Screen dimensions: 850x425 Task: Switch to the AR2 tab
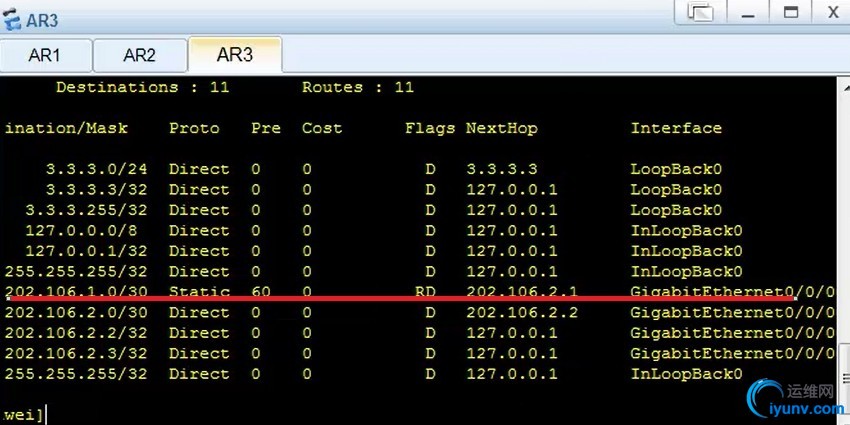(140, 55)
